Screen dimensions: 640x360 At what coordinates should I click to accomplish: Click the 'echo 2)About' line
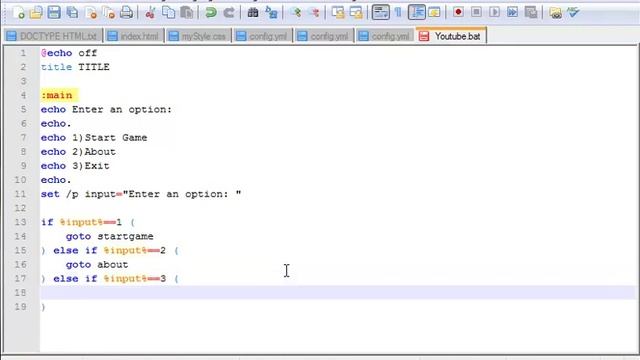[78, 152]
